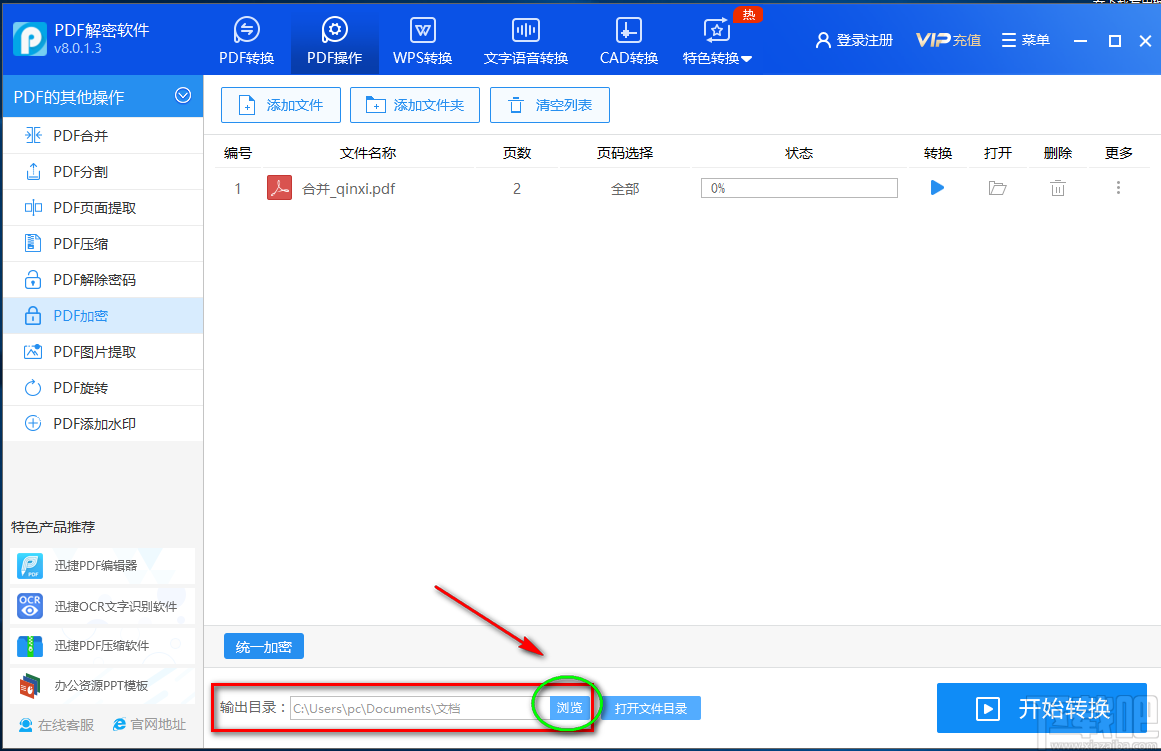Open the PDF转换 tab
The image size is (1161, 751).
pyautogui.click(x=247, y=41)
